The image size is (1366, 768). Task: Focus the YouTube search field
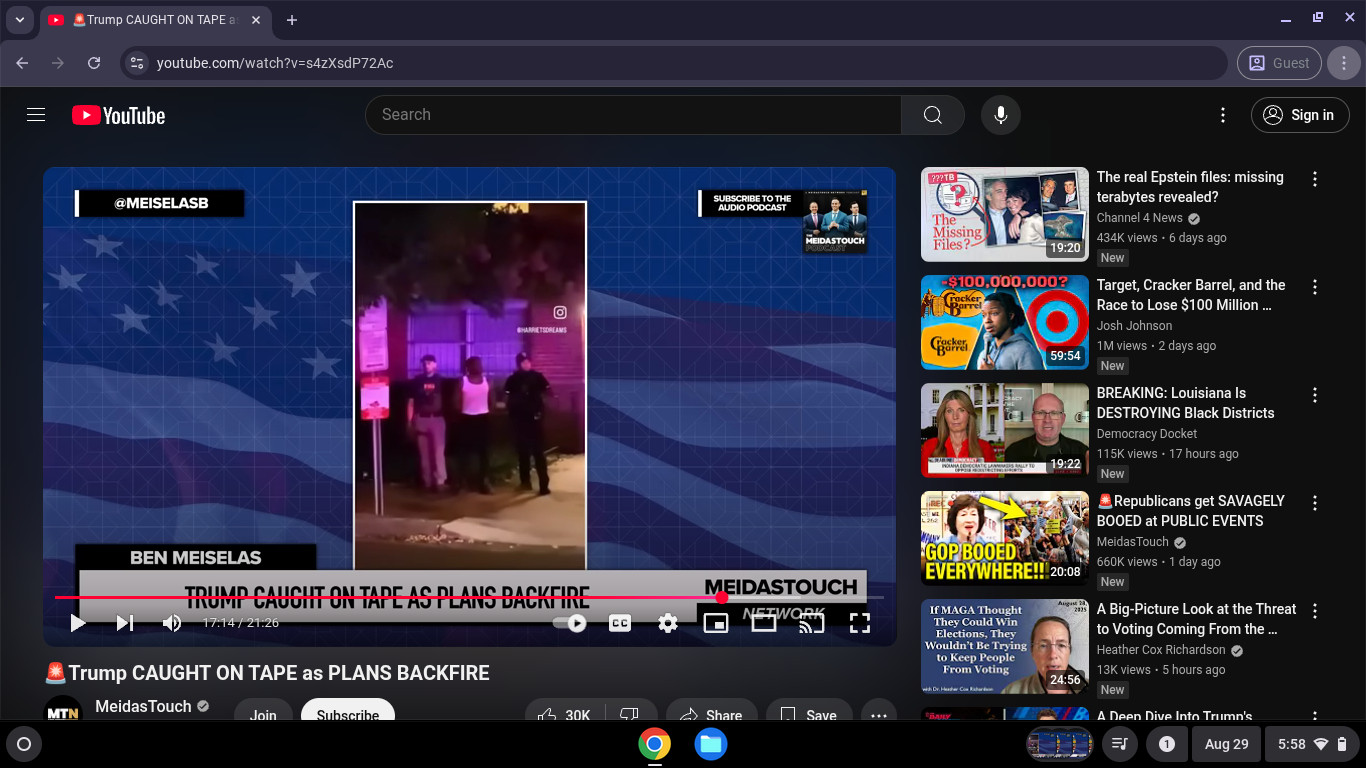pyautogui.click(x=633, y=115)
